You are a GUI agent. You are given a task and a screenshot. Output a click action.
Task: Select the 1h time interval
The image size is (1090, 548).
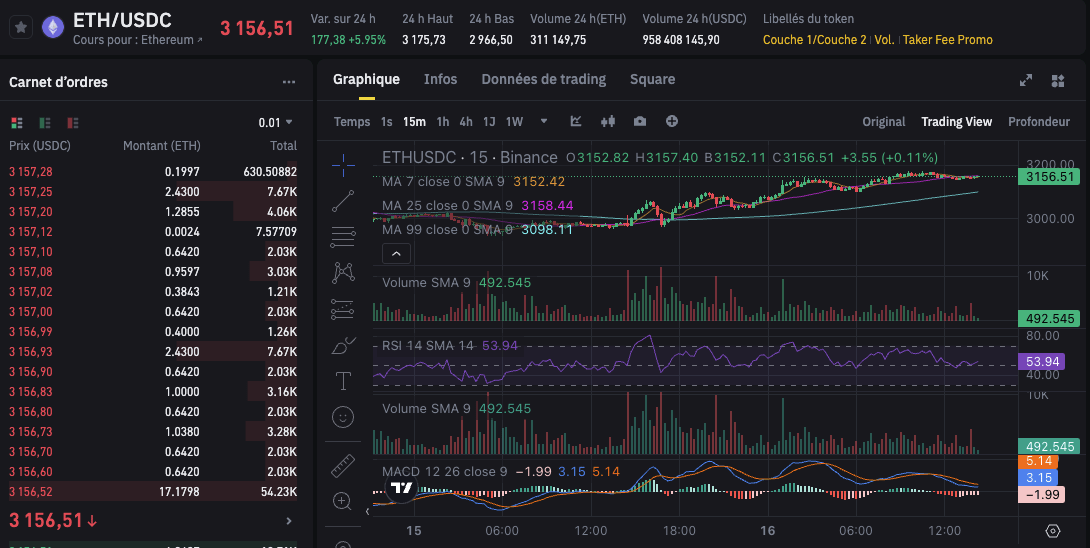pos(443,122)
